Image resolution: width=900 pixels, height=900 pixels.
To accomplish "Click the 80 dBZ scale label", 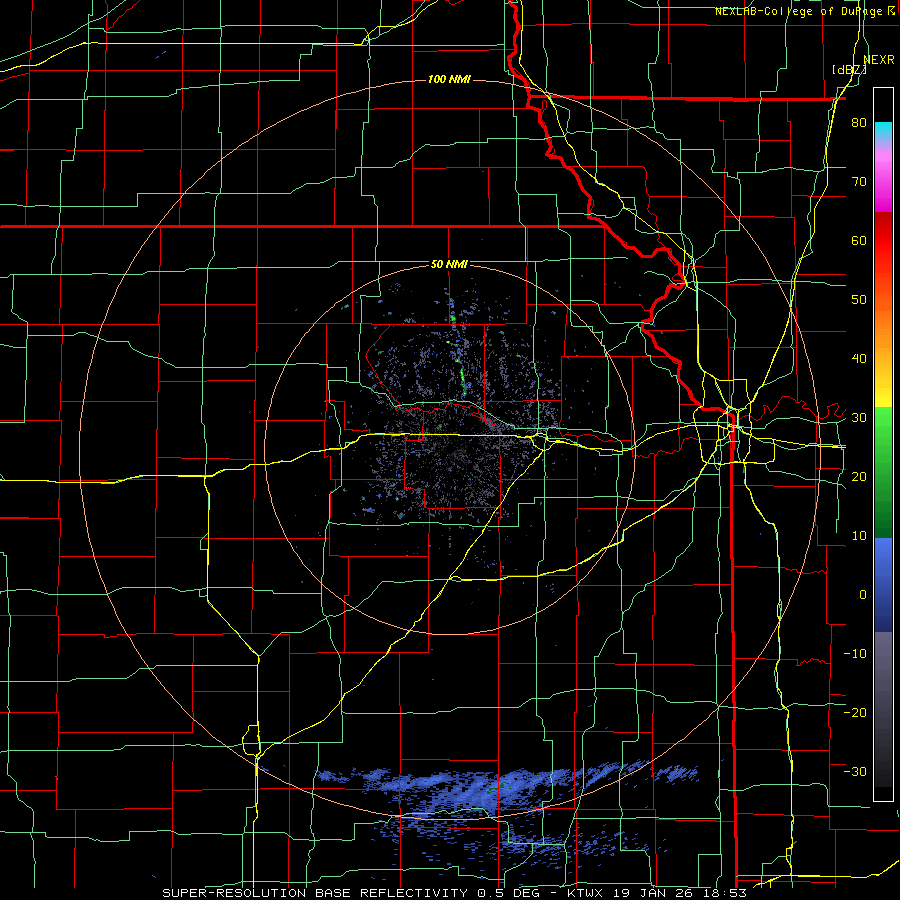I will 859,123.
